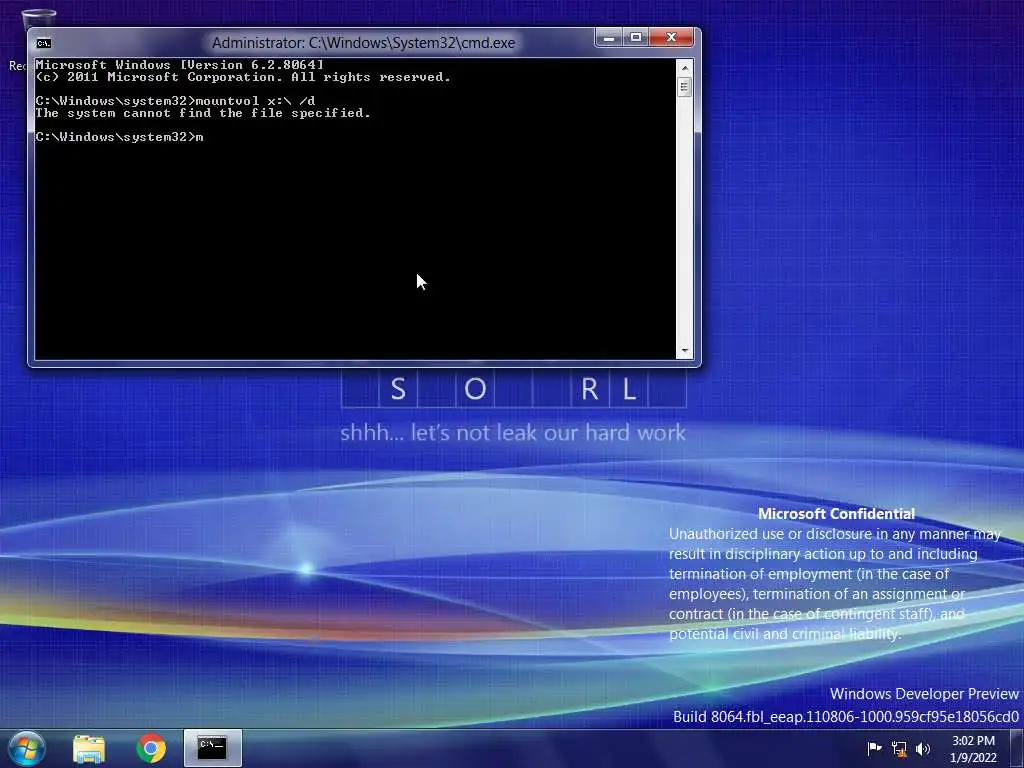This screenshot has width=1024, height=768.
Task: Click the current prompt line ending in 'm'
Action: point(120,136)
